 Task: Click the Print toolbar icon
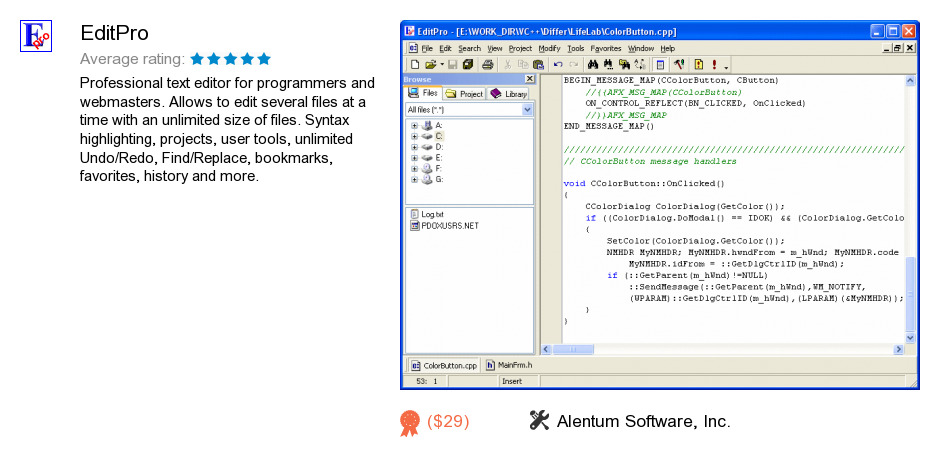(x=487, y=65)
